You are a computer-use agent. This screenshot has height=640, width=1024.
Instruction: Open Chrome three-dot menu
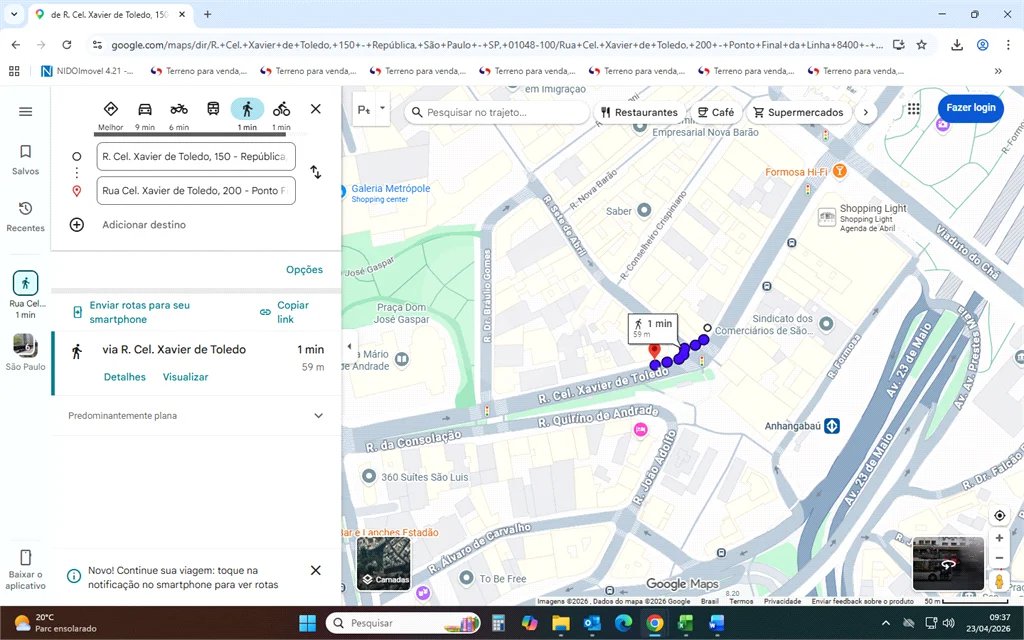tap(1008, 45)
